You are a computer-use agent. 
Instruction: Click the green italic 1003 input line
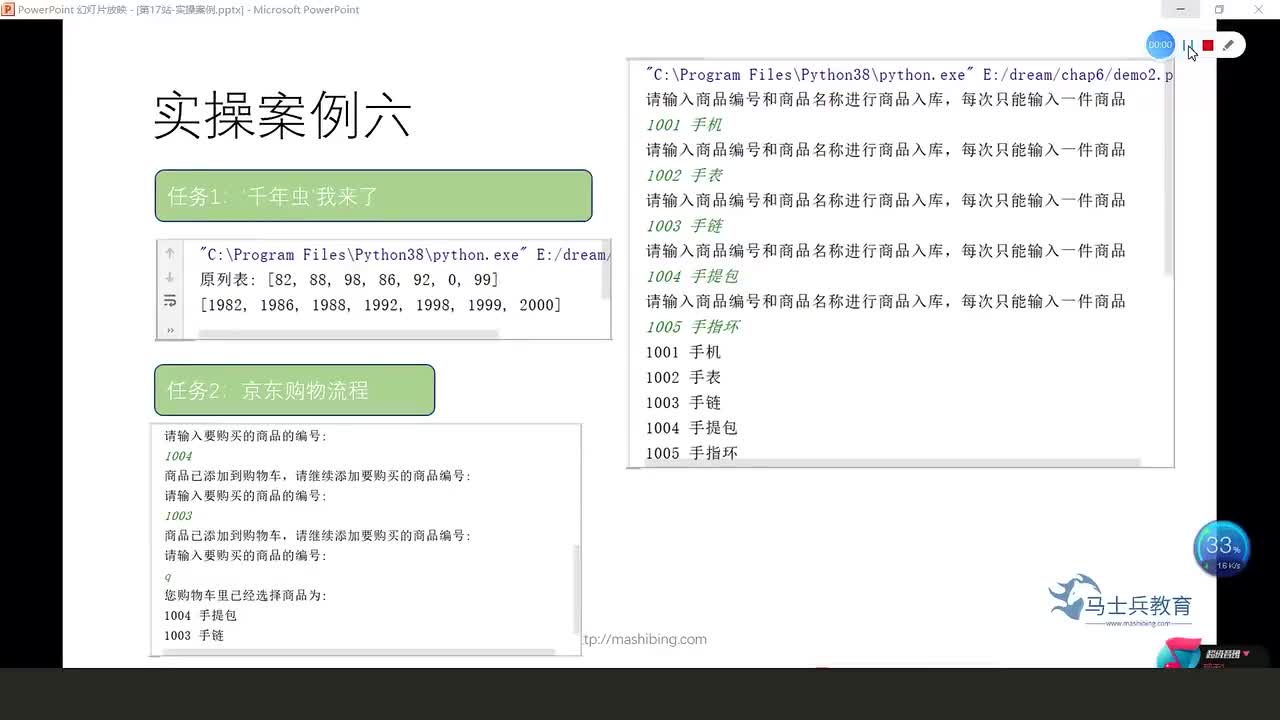tap(178, 516)
